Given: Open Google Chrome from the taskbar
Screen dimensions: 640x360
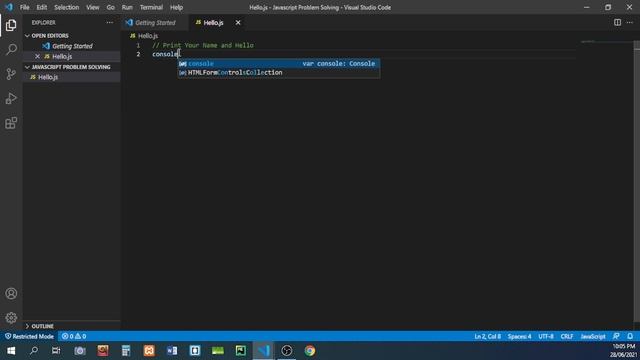Looking at the screenshot, I should (x=309, y=351).
